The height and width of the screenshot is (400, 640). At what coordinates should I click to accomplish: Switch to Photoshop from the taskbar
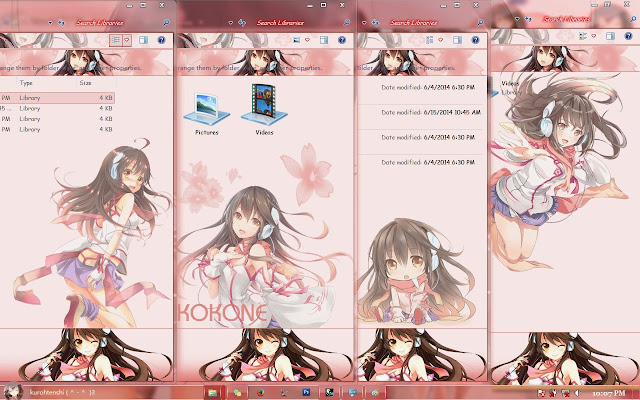click(307, 393)
